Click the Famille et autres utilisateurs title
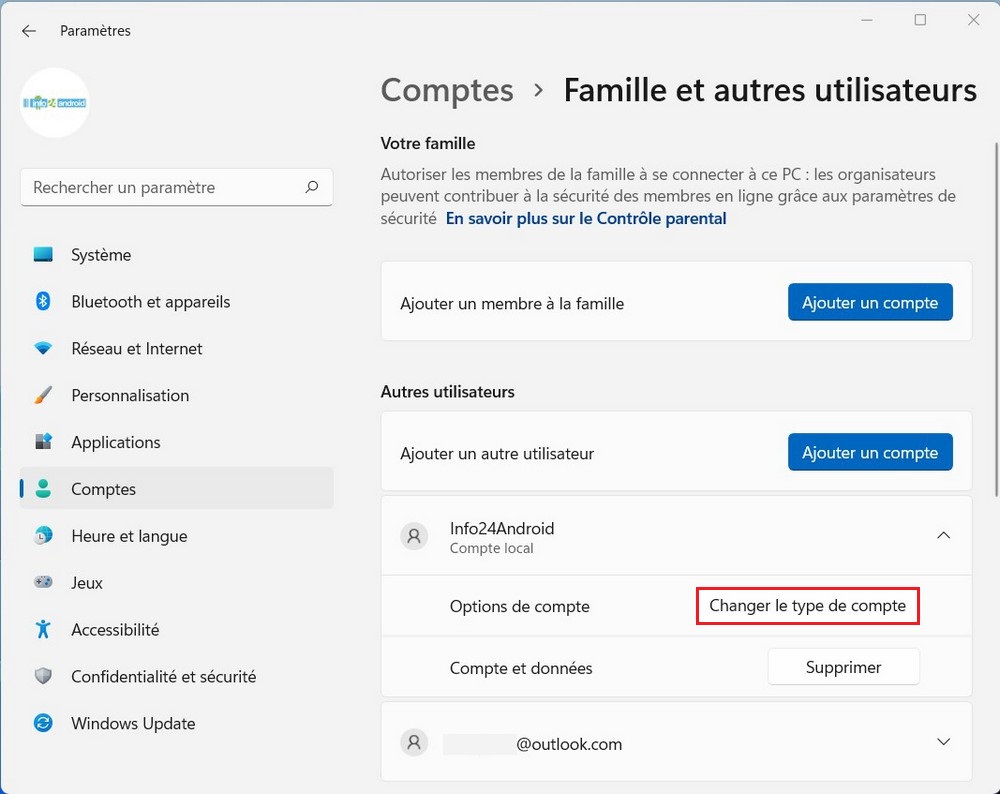 click(x=770, y=89)
